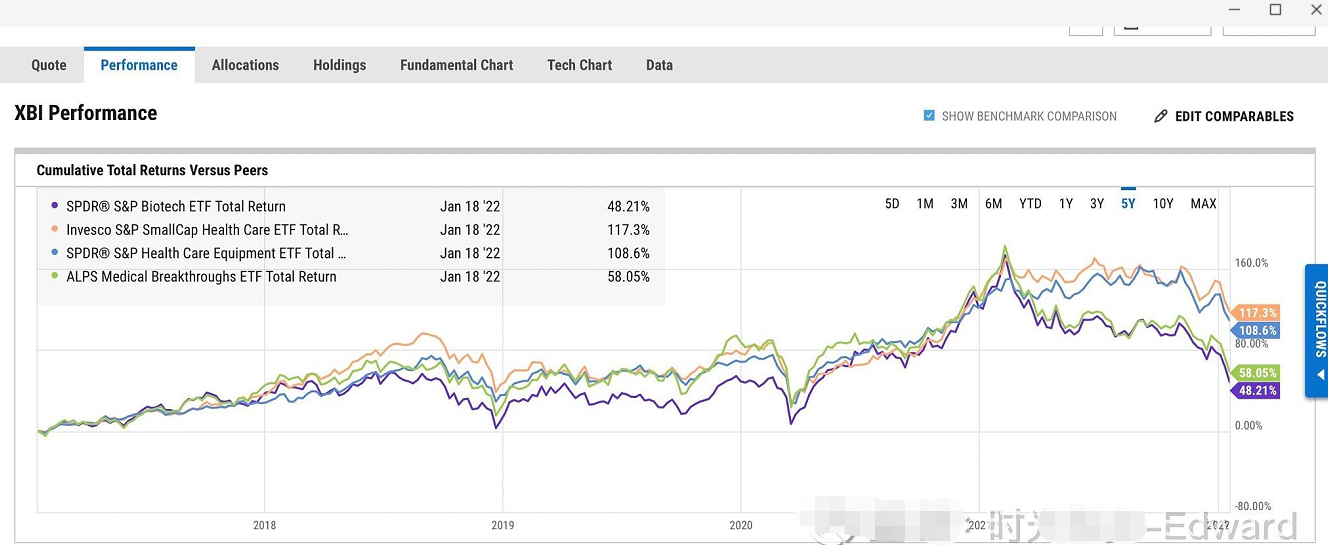Image resolution: width=1328 pixels, height=545 pixels.
Task: Open the Holdings tab
Action: click(x=339, y=65)
